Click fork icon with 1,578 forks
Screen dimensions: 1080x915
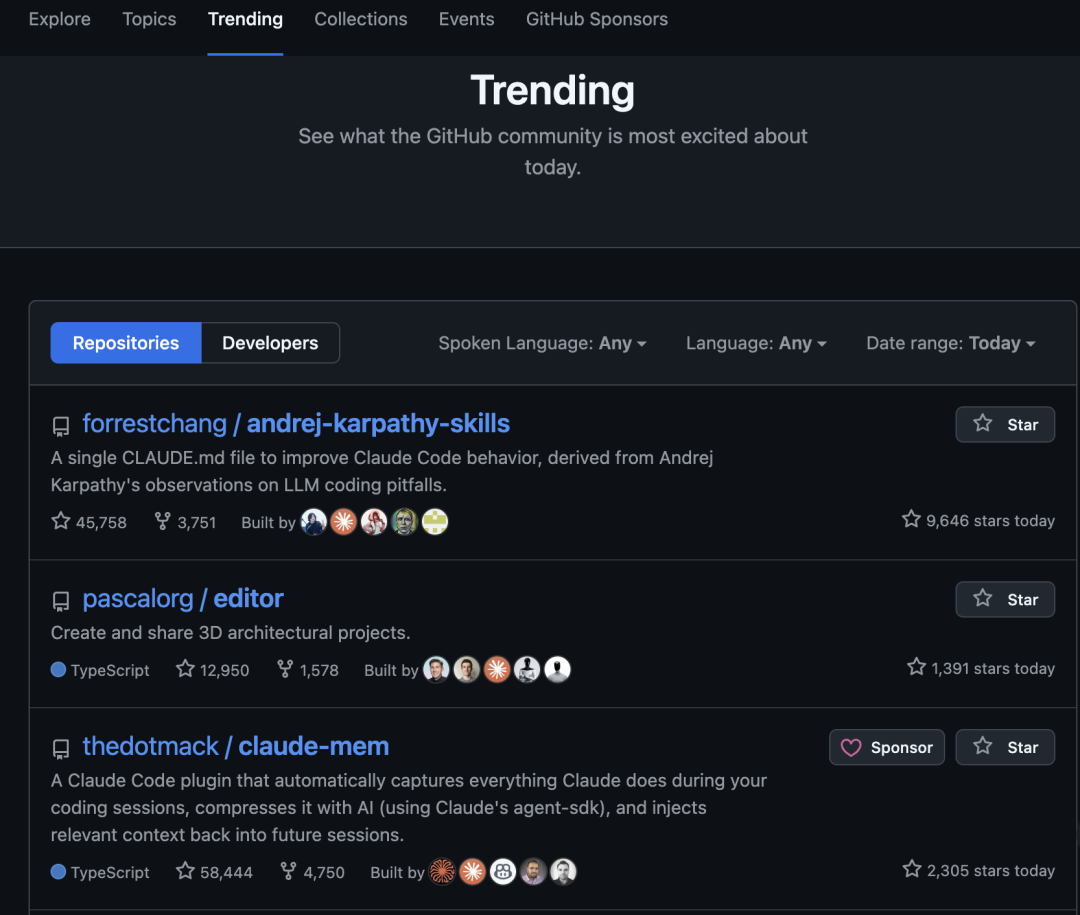284,668
